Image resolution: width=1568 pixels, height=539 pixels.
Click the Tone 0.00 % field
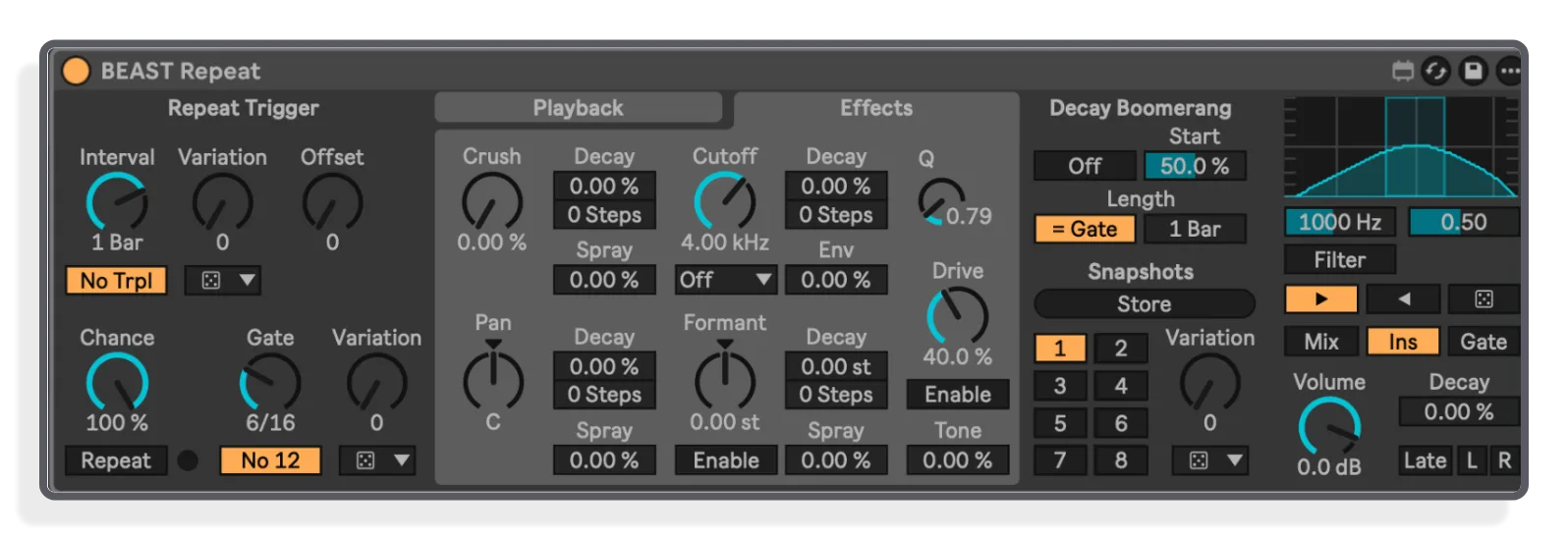[958, 460]
